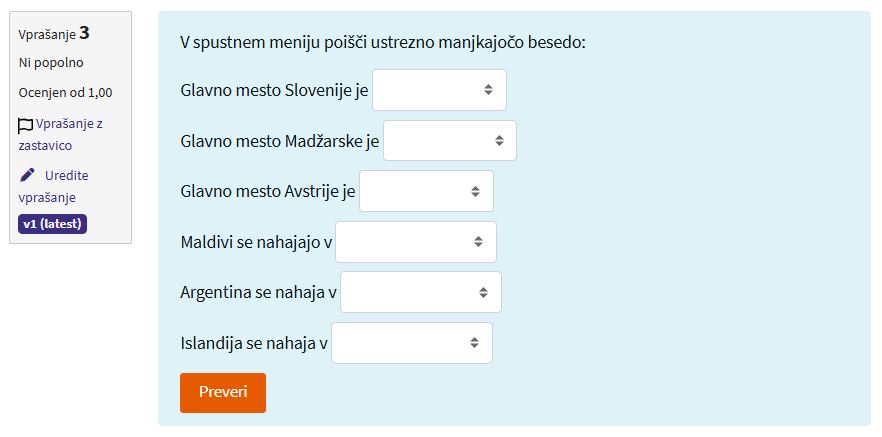This screenshot has height=437, width=882.
Task: Click the arrow icon in Argentina dropdown
Action: pyautogui.click(x=483, y=292)
